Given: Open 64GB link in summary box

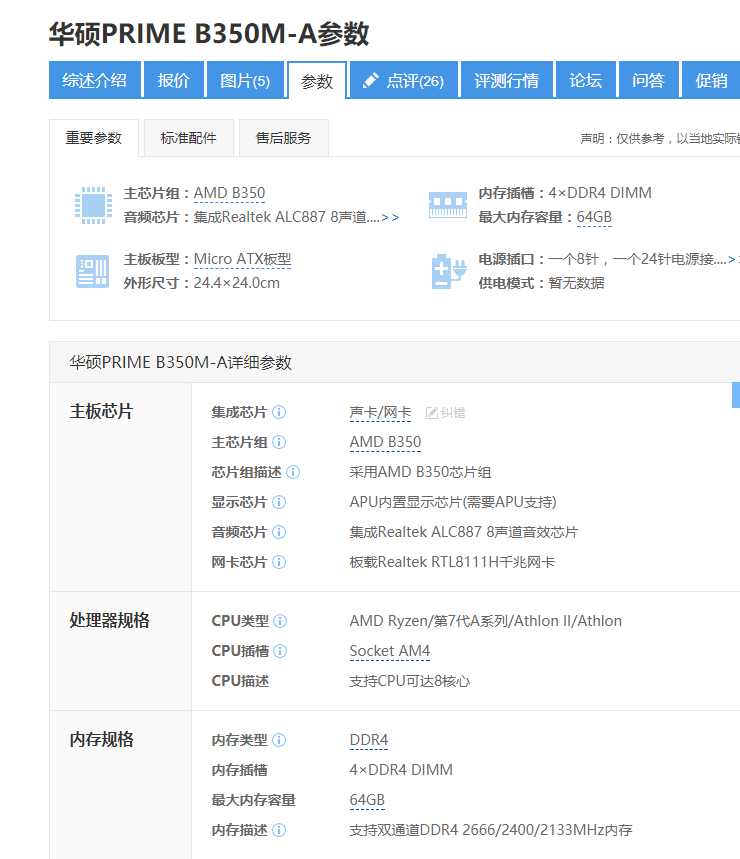Looking at the screenshot, I should 594,217.
